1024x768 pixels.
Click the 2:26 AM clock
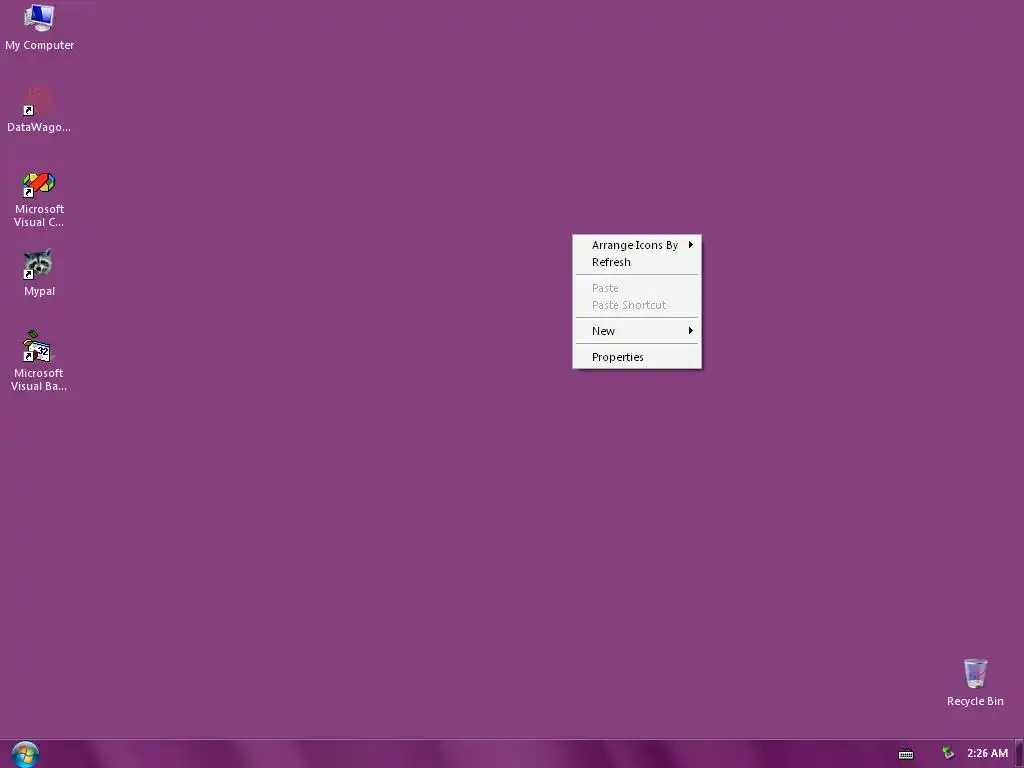(x=987, y=754)
